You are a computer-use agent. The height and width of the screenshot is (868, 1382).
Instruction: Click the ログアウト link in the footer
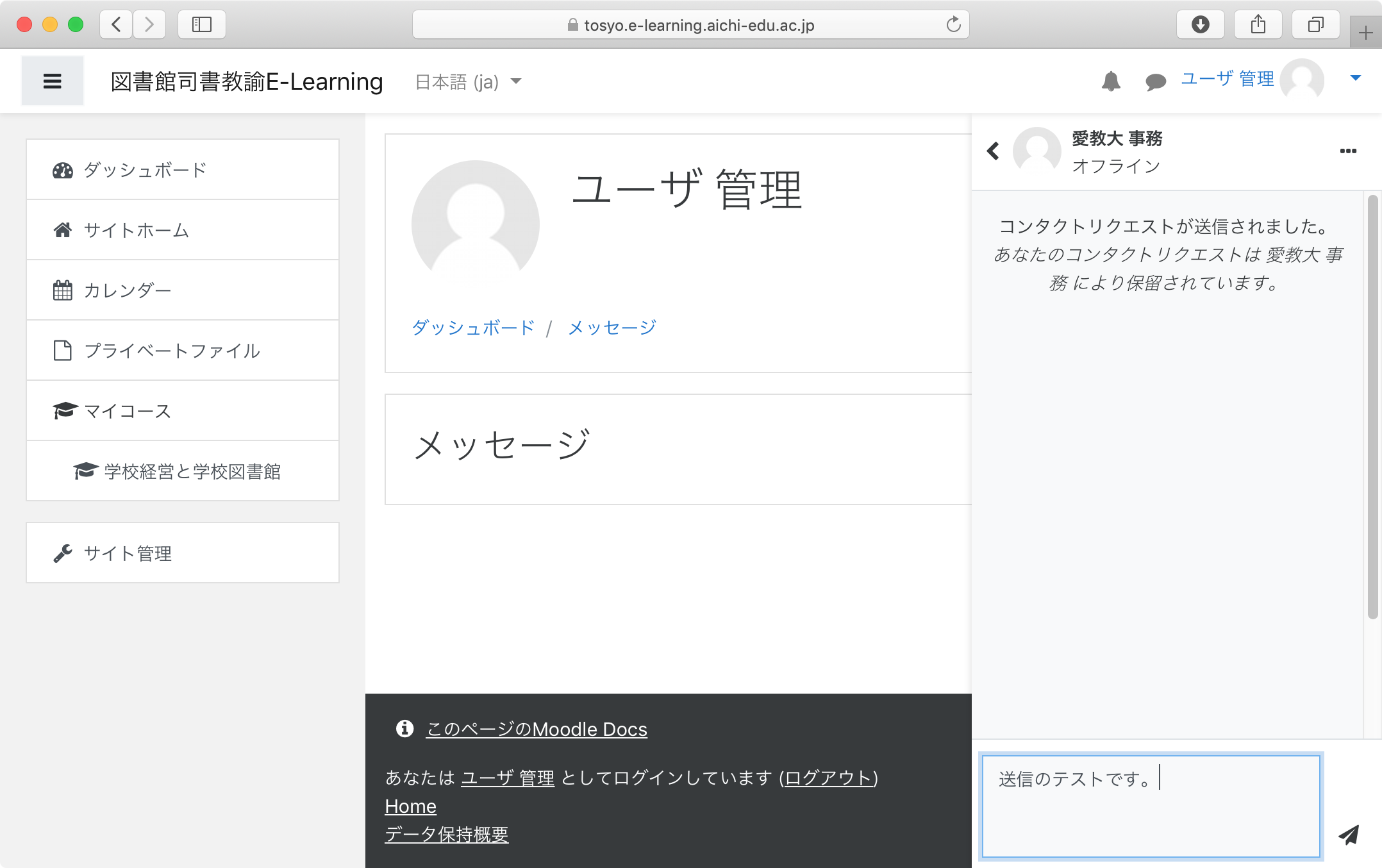pyautogui.click(x=829, y=778)
